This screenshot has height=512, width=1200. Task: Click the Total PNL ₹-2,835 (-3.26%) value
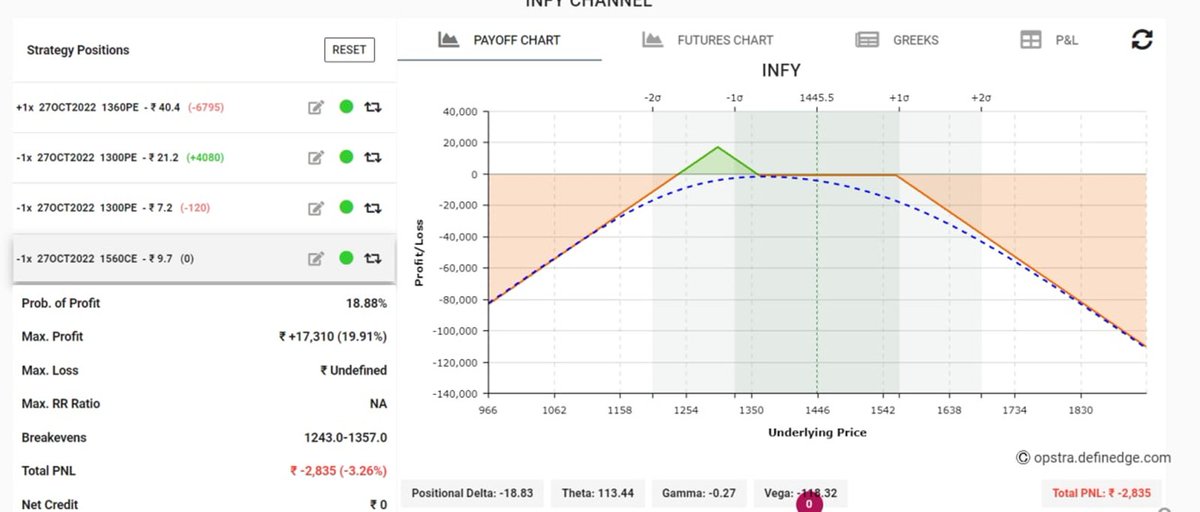pyautogui.click(x=338, y=471)
